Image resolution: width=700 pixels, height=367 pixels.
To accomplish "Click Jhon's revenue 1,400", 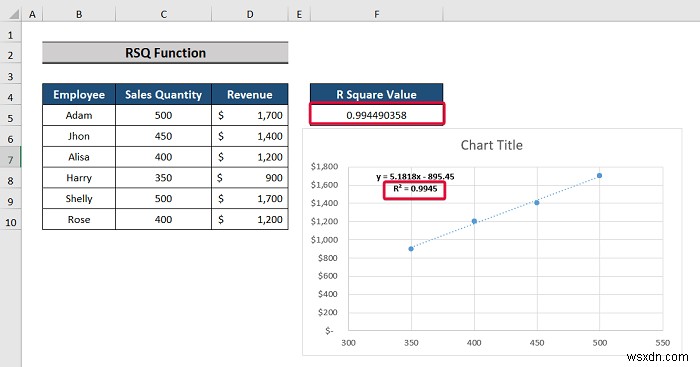I will [x=250, y=136].
